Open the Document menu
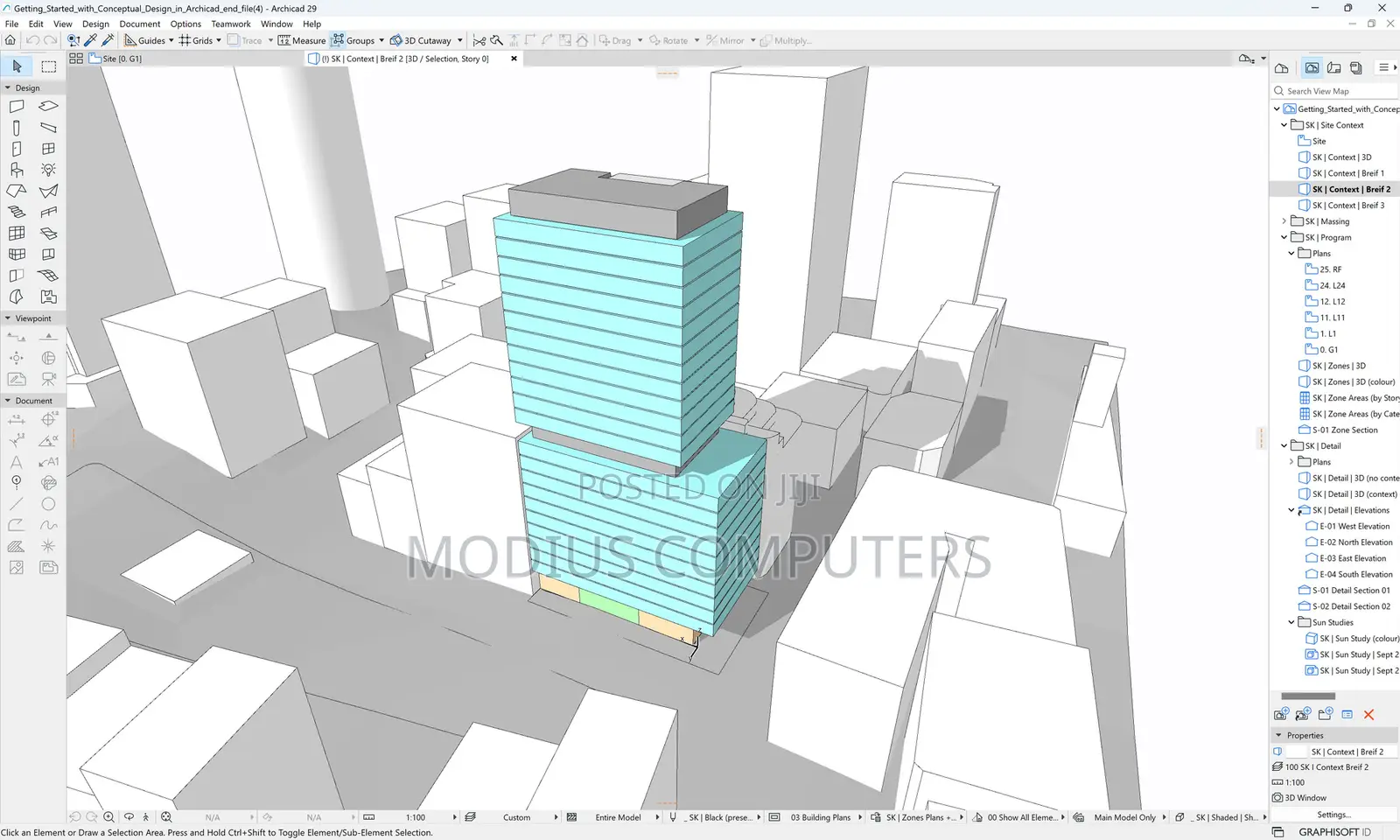Image resolution: width=1400 pixels, height=840 pixels. 140,24
